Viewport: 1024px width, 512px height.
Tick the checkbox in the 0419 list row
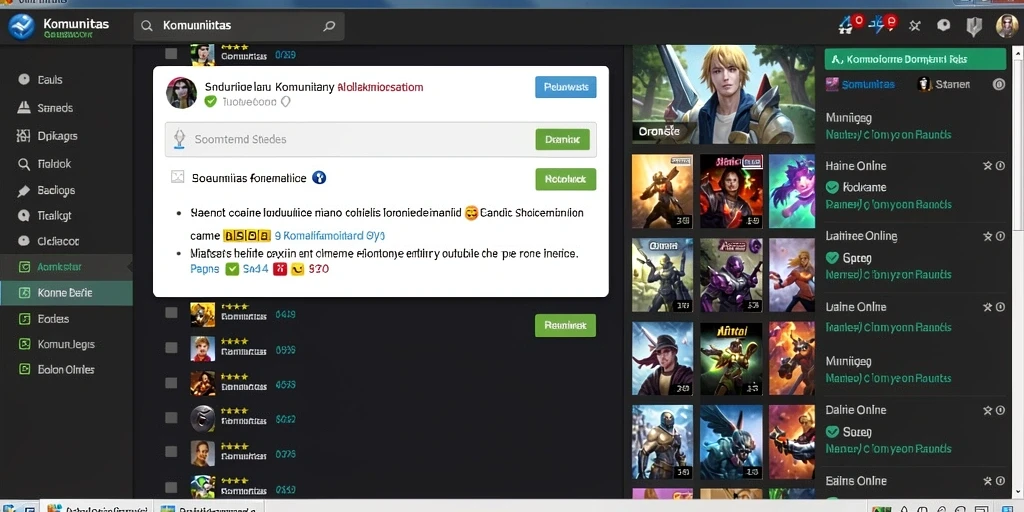coord(171,313)
